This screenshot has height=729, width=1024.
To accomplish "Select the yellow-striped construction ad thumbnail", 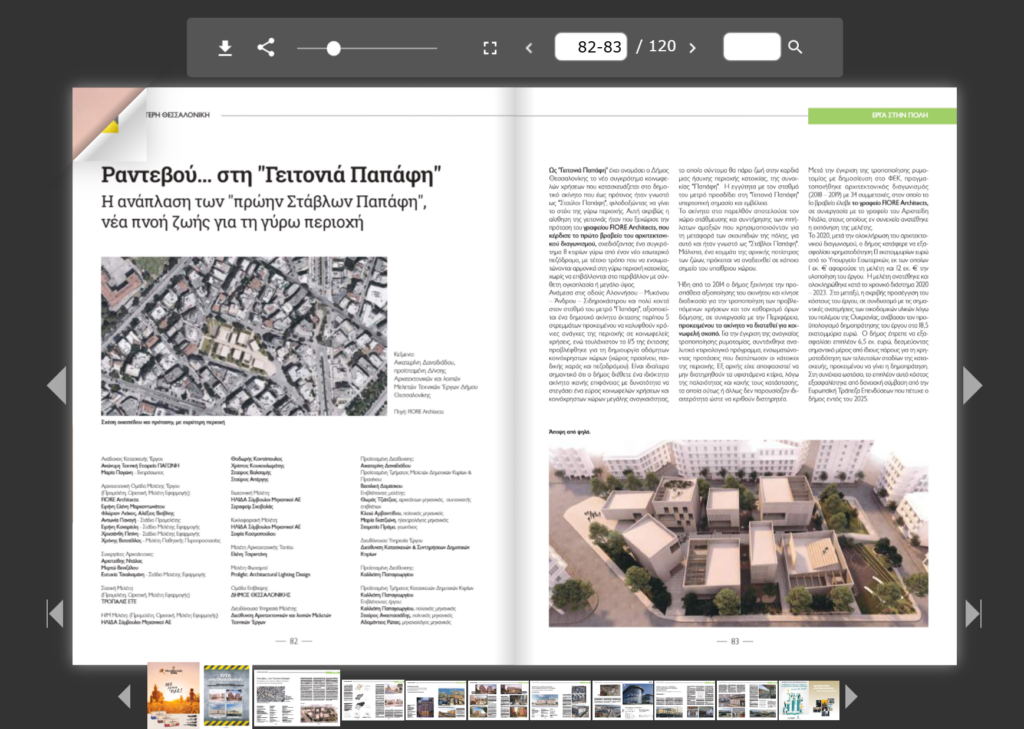I will 227,695.
